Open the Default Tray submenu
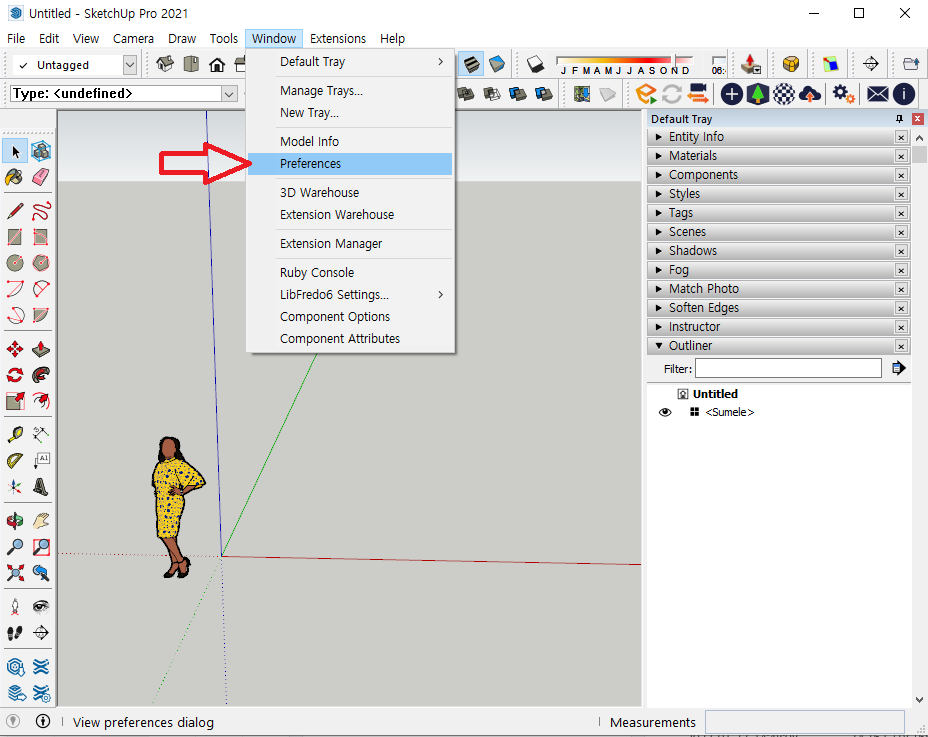 (350, 62)
